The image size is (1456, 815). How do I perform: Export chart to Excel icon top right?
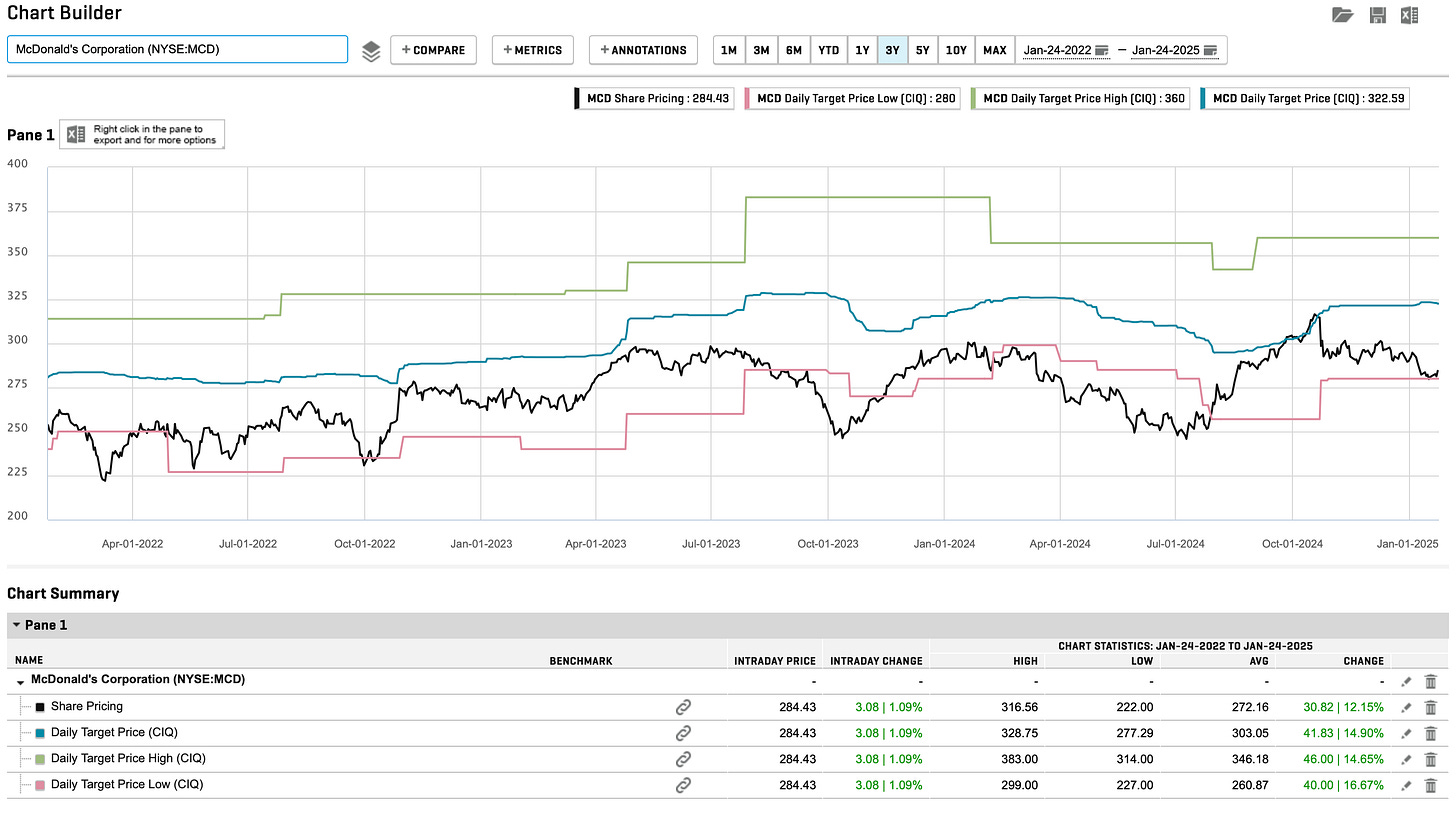(1409, 15)
